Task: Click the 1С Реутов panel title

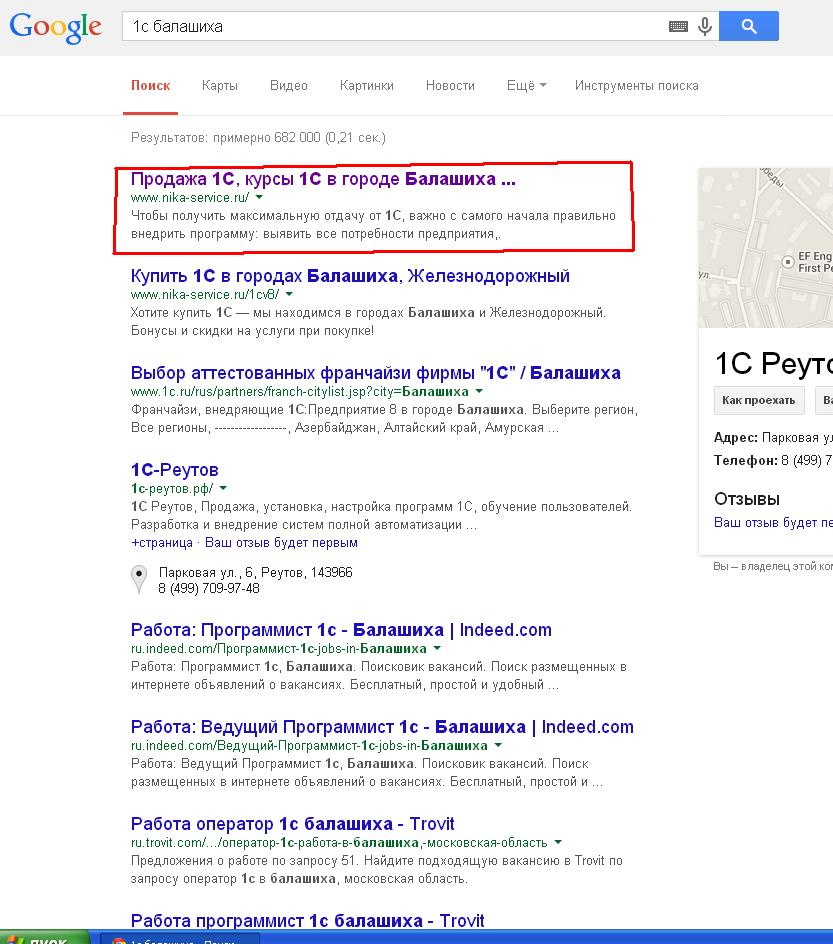Action: click(773, 364)
